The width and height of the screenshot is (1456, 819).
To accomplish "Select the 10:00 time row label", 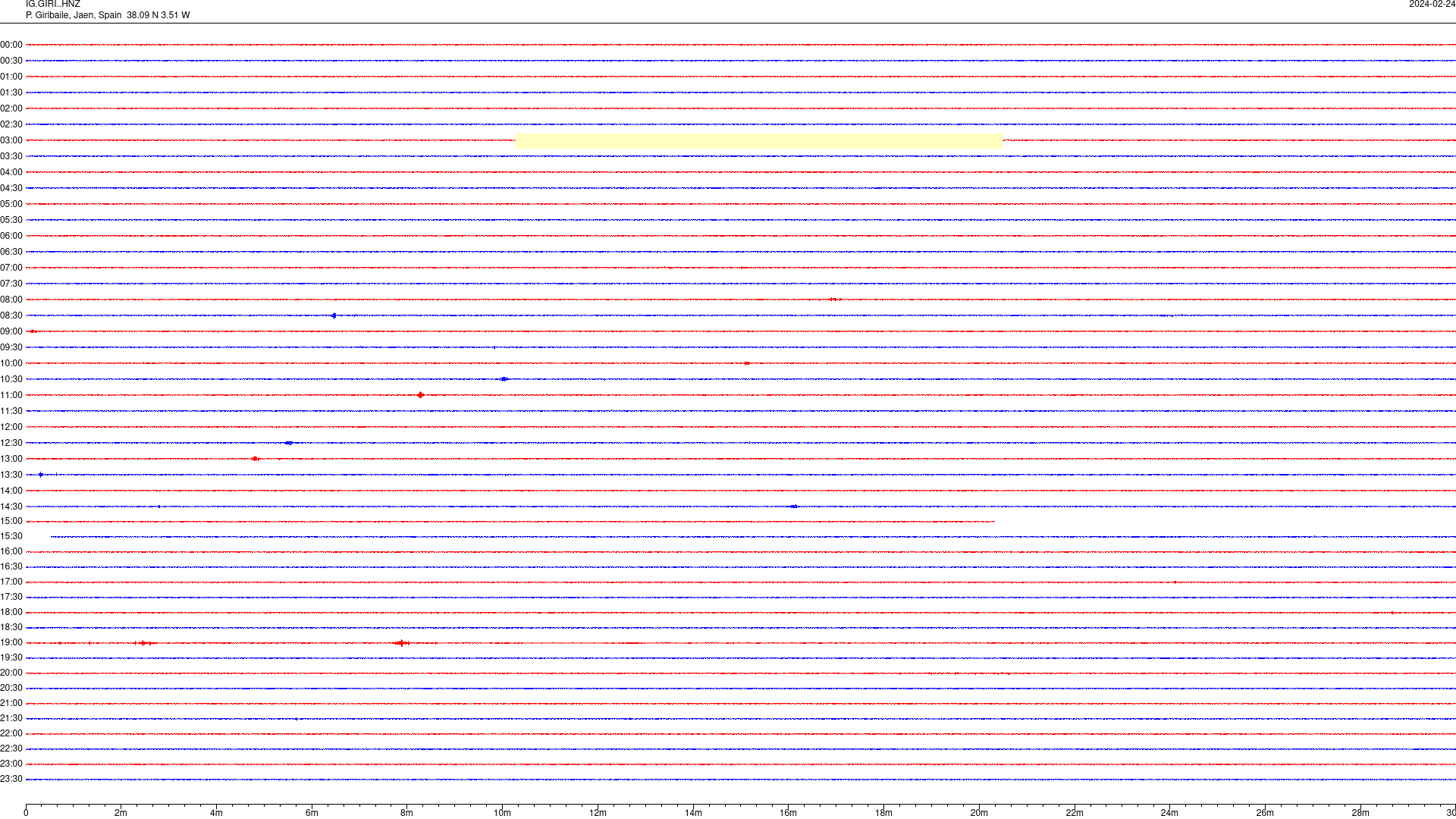I will (11, 363).
